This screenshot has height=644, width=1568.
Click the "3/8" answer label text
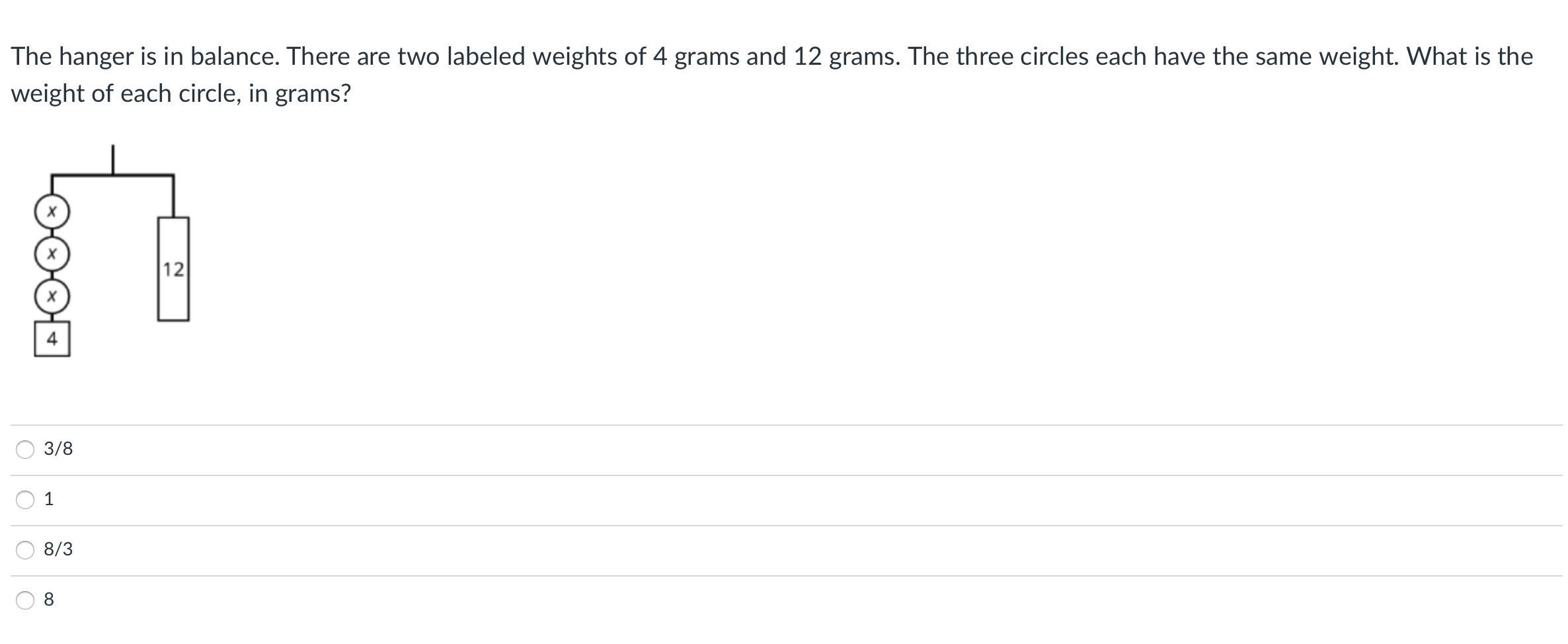(58, 449)
